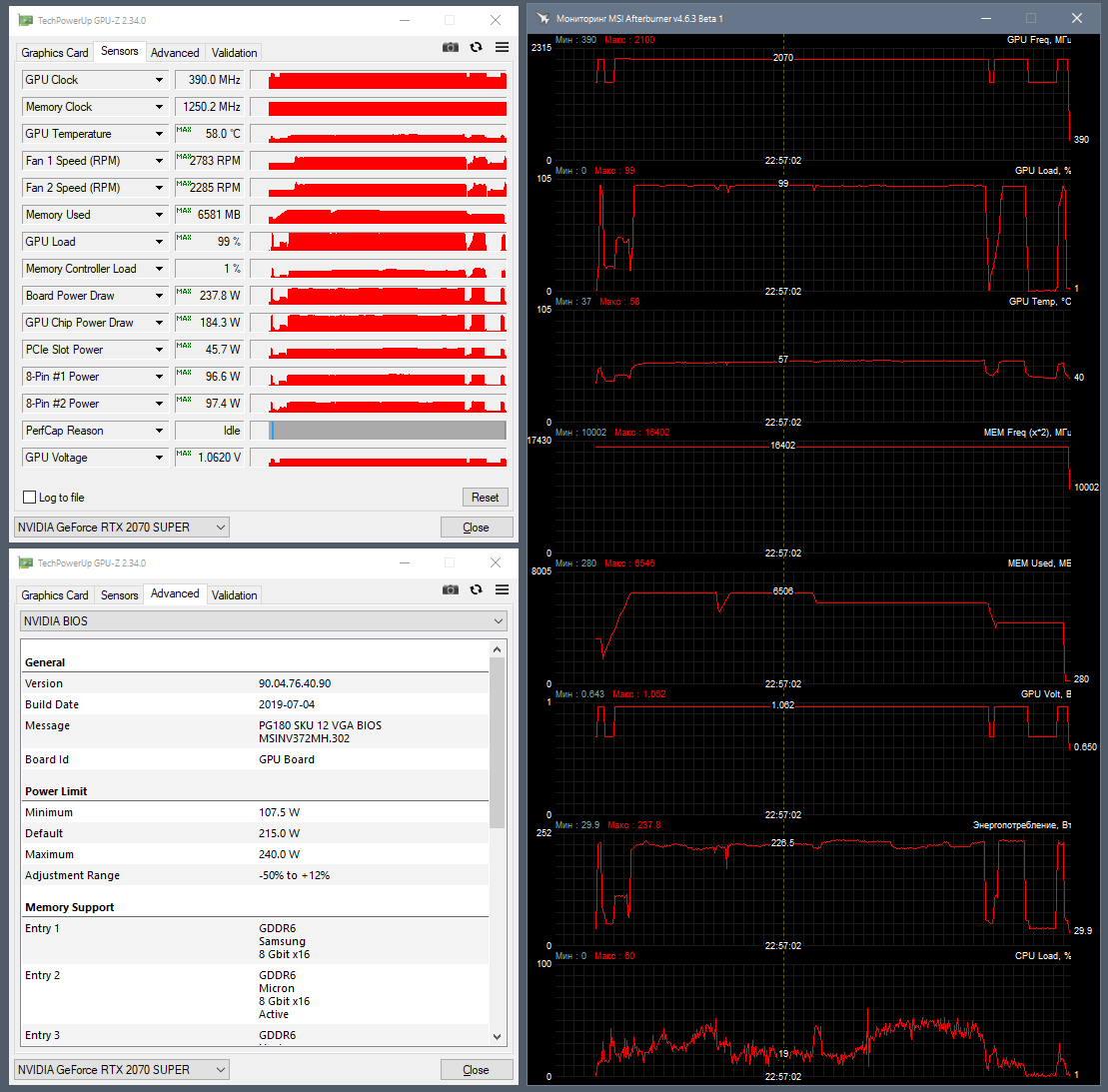The width and height of the screenshot is (1108, 1092).
Task: Click the BIOS version 90.04.76.40.90 text
Action: pos(295,683)
